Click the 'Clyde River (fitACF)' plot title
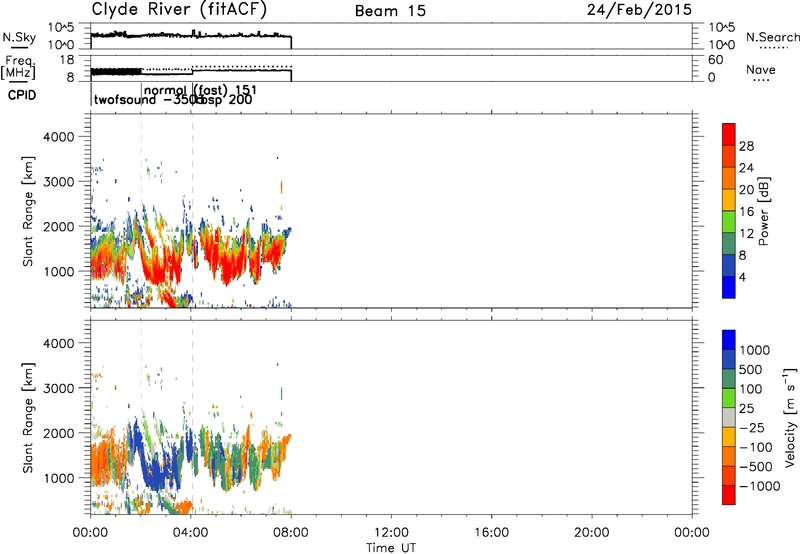800x554 pixels. pyautogui.click(x=179, y=10)
